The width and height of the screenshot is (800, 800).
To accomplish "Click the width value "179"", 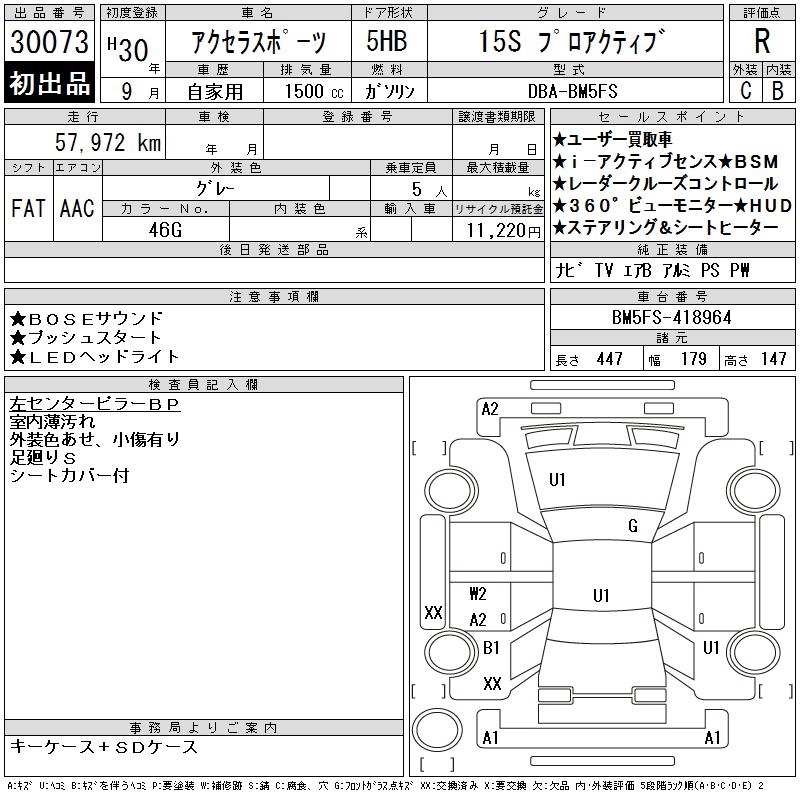I will [x=693, y=359].
